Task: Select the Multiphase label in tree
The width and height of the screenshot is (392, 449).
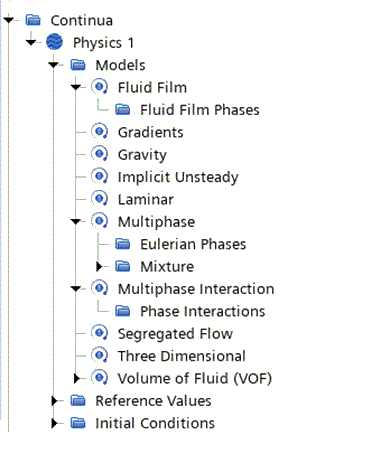Action: [x=156, y=222]
